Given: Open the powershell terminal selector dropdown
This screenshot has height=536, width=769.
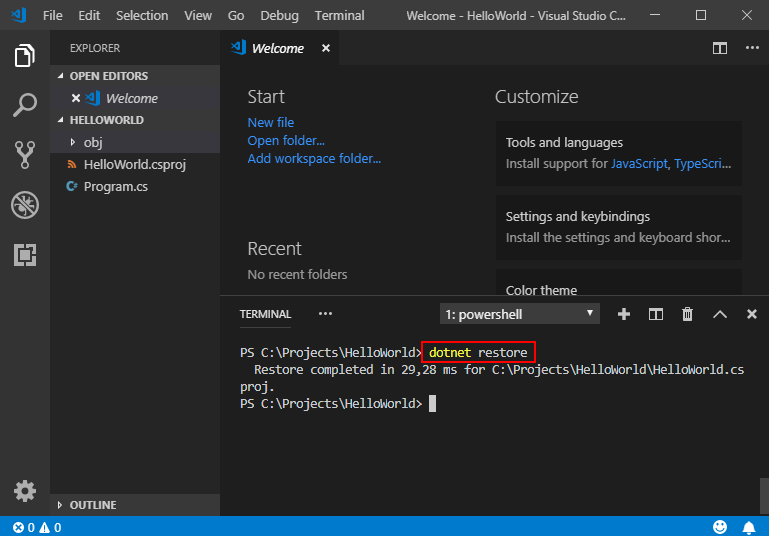Looking at the screenshot, I should (519, 314).
